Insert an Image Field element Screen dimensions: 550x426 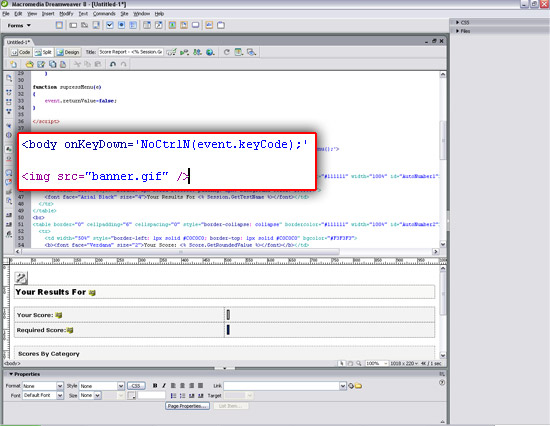pyautogui.click(x=172, y=25)
